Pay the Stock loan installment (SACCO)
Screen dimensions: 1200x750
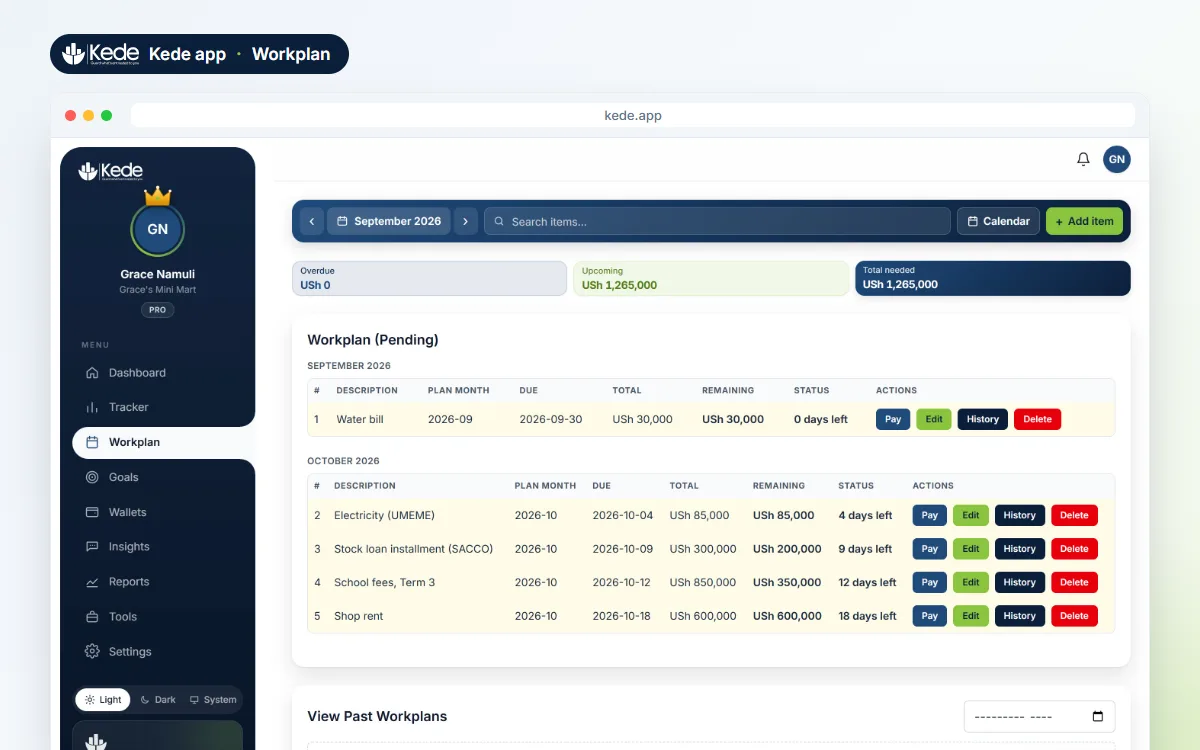coord(930,549)
